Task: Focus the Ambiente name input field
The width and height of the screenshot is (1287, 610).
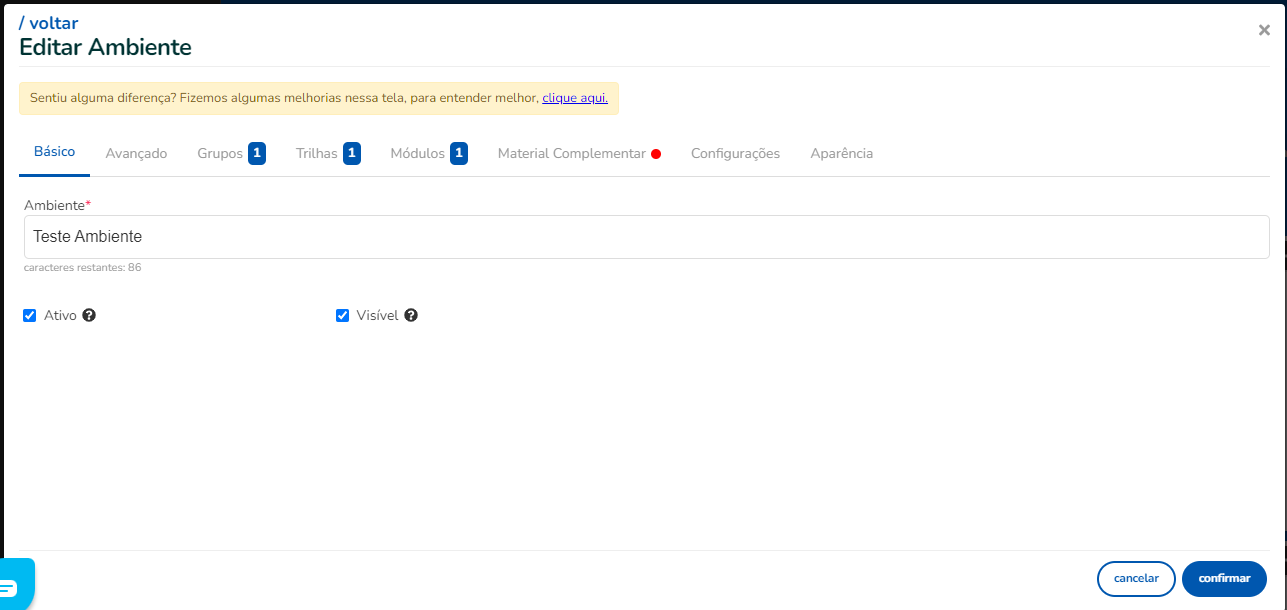Action: tap(646, 237)
